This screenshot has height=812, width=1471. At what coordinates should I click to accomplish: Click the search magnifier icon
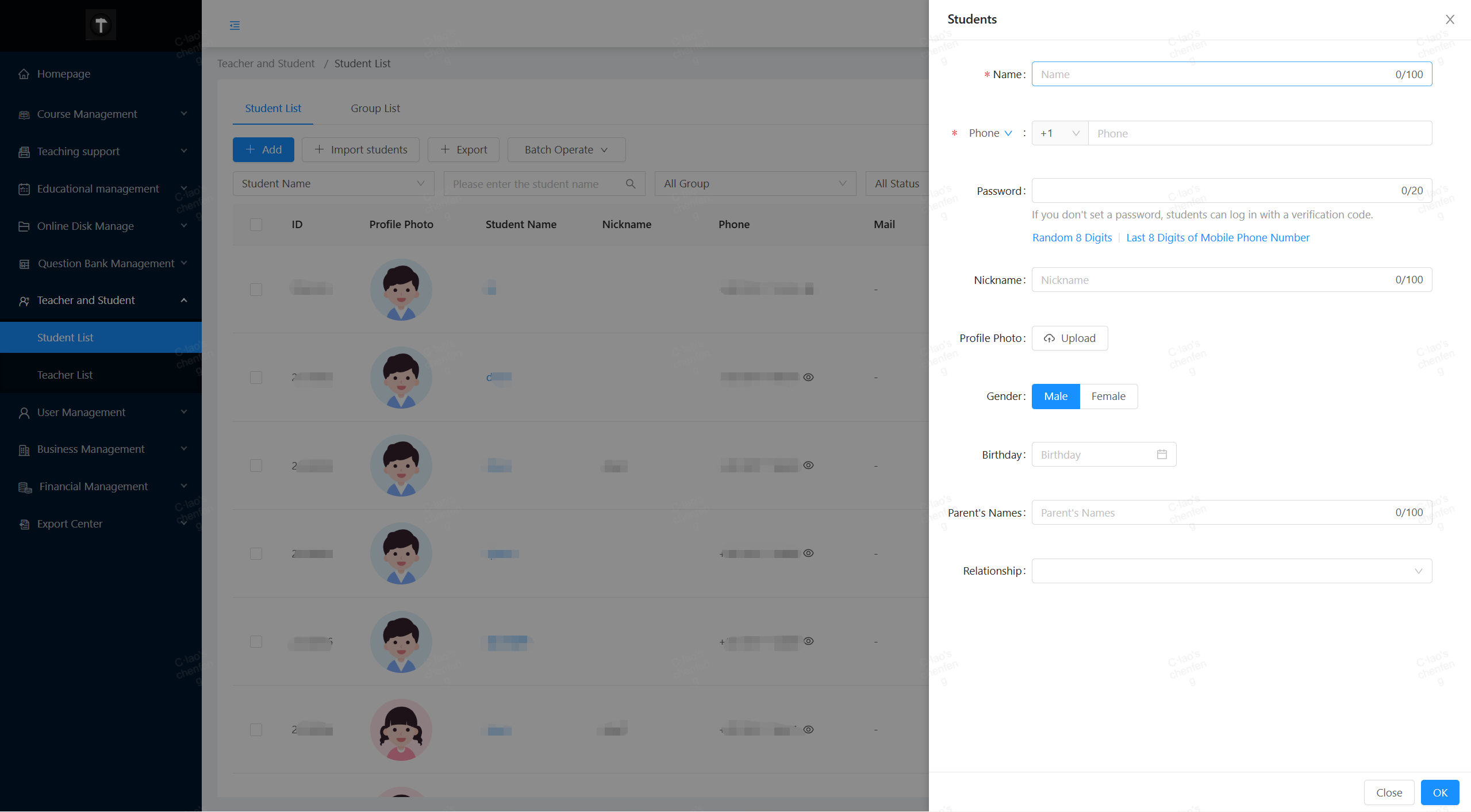click(x=631, y=184)
